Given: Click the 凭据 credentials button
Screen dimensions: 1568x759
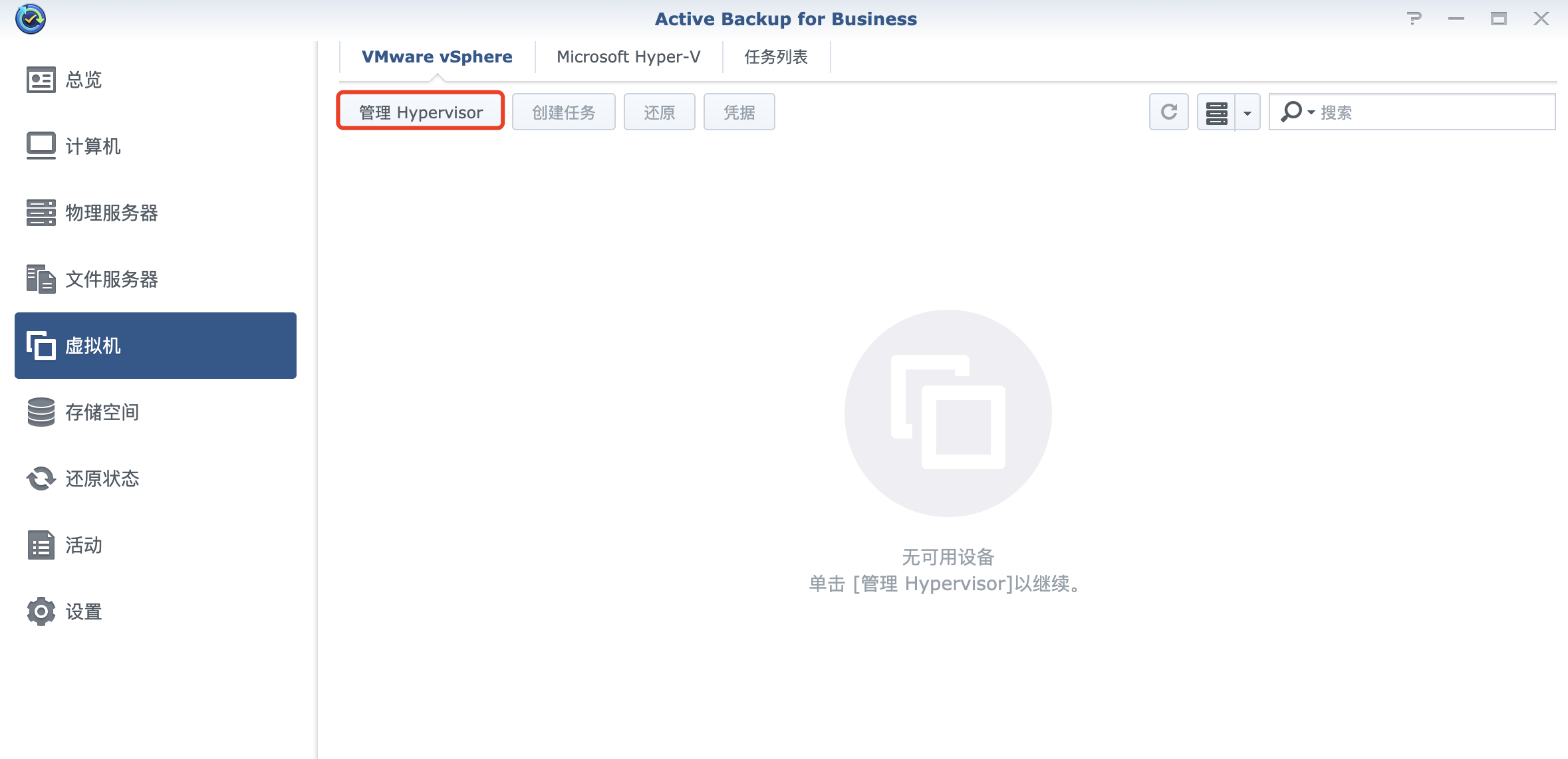Looking at the screenshot, I should coord(739,112).
